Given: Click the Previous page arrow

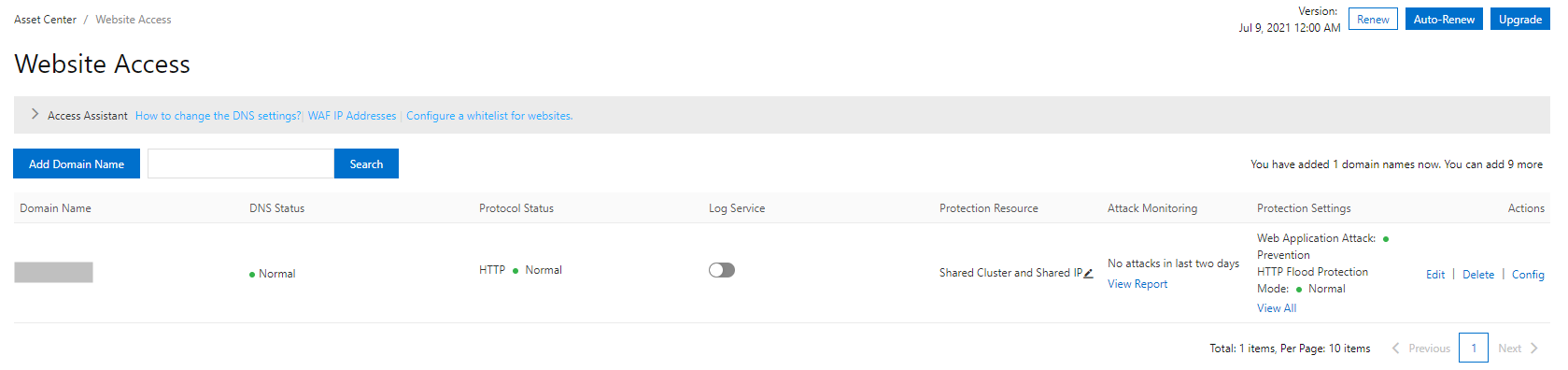Looking at the screenshot, I should pyautogui.click(x=1420, y=349).
